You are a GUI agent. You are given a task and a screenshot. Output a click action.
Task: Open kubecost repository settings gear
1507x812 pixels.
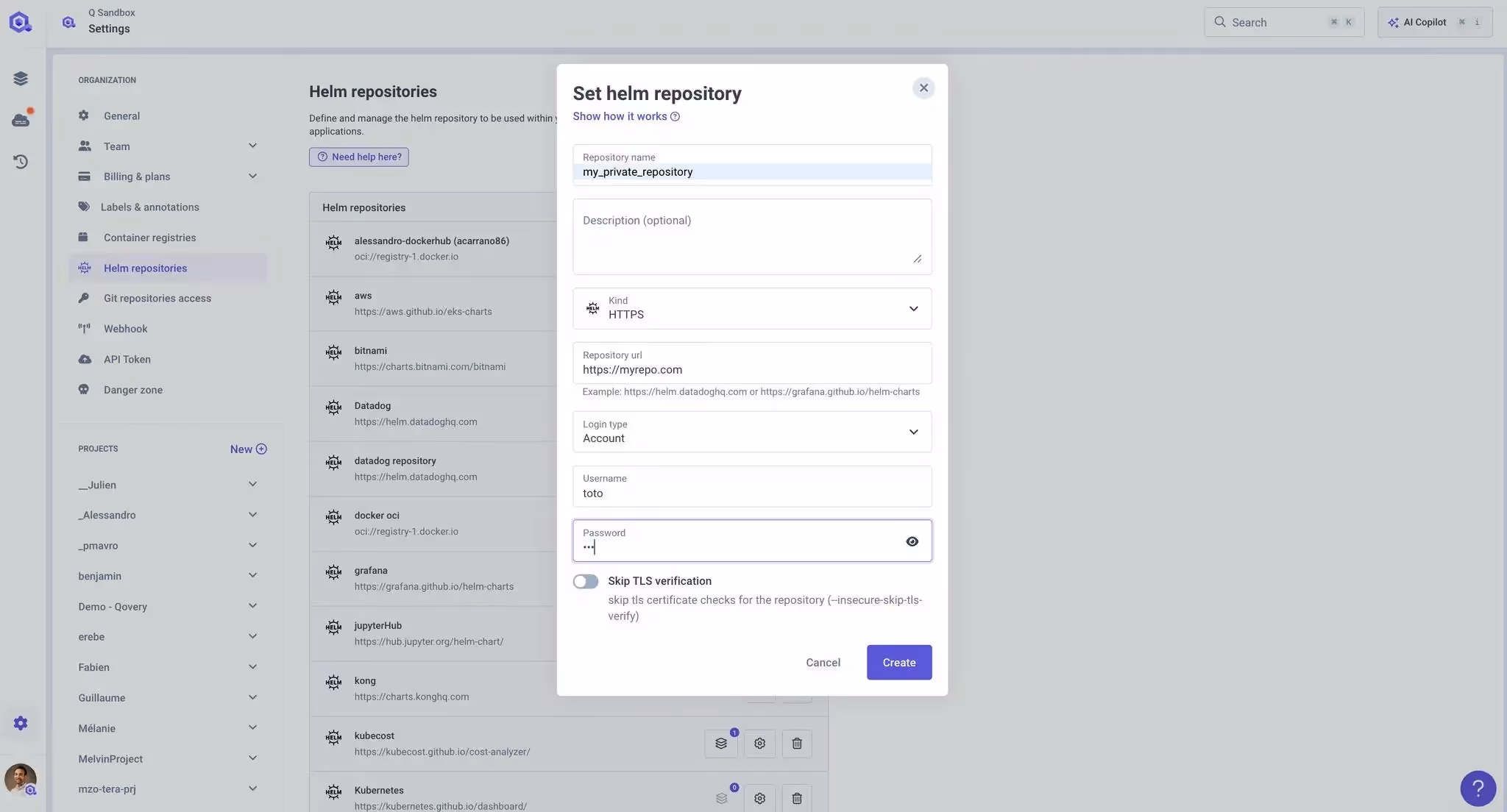759,744
